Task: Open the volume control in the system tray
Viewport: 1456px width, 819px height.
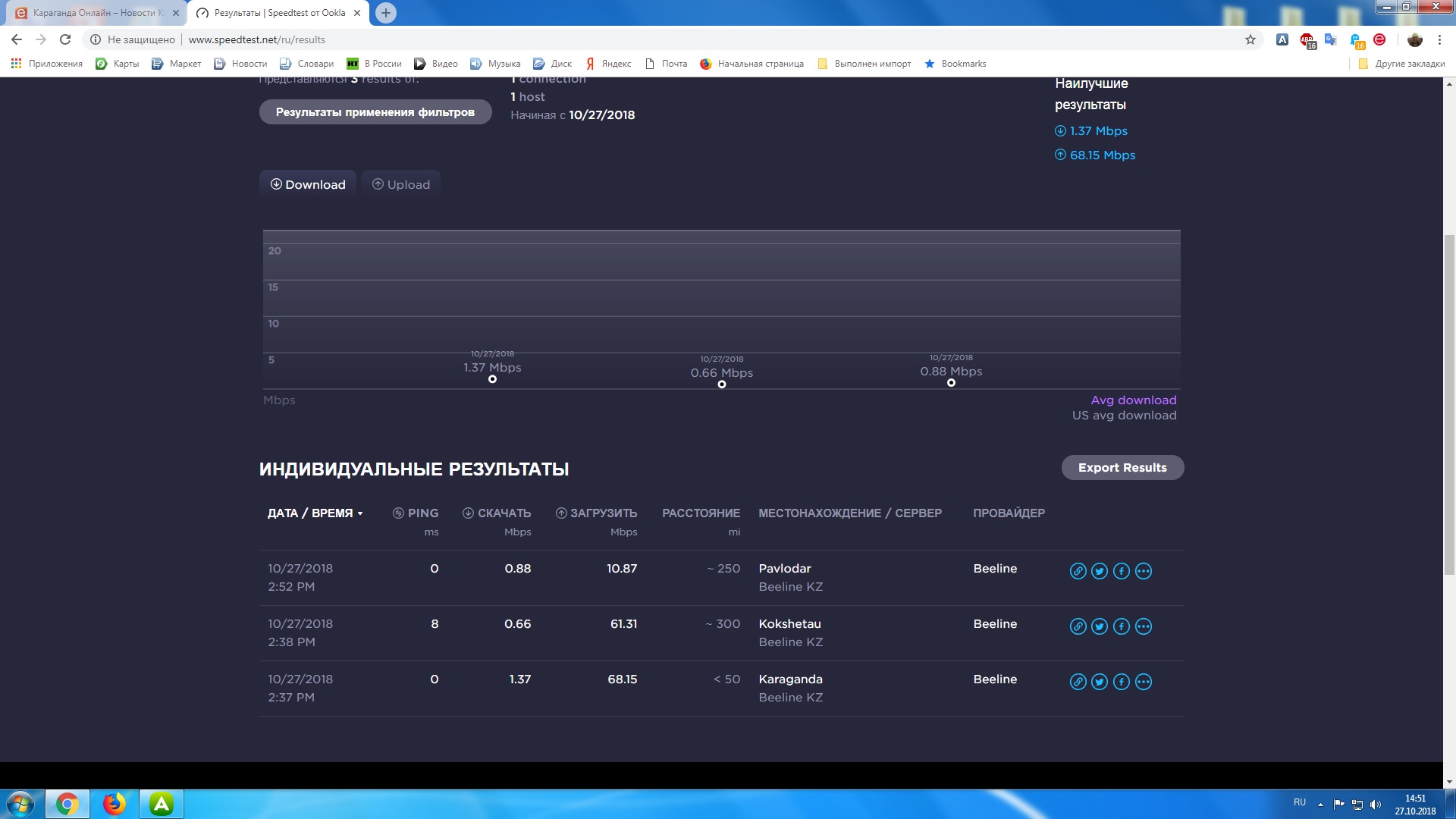Action: pos(1376,805)
